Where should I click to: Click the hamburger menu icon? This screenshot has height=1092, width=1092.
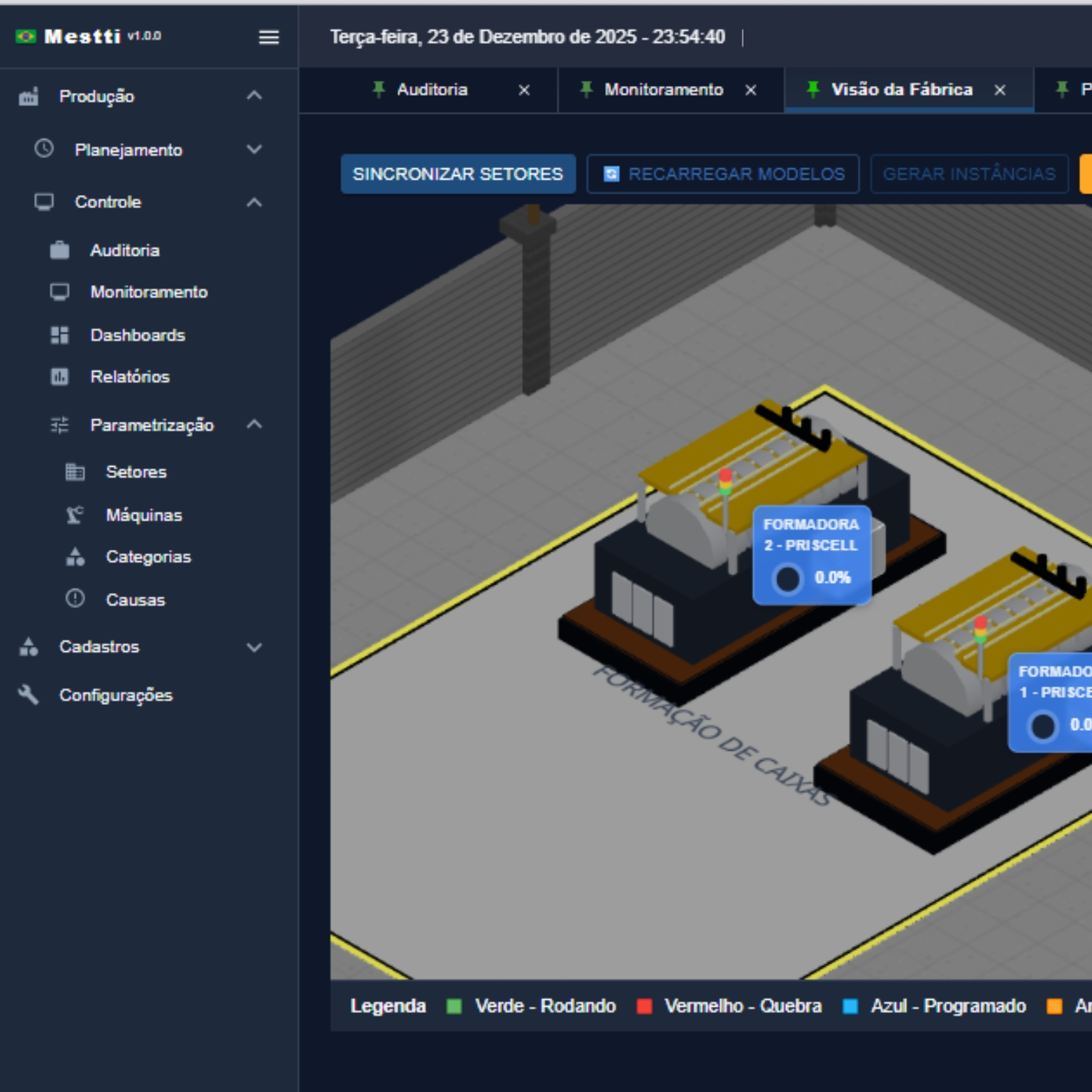pyautogui.click(x=268, y=37)
